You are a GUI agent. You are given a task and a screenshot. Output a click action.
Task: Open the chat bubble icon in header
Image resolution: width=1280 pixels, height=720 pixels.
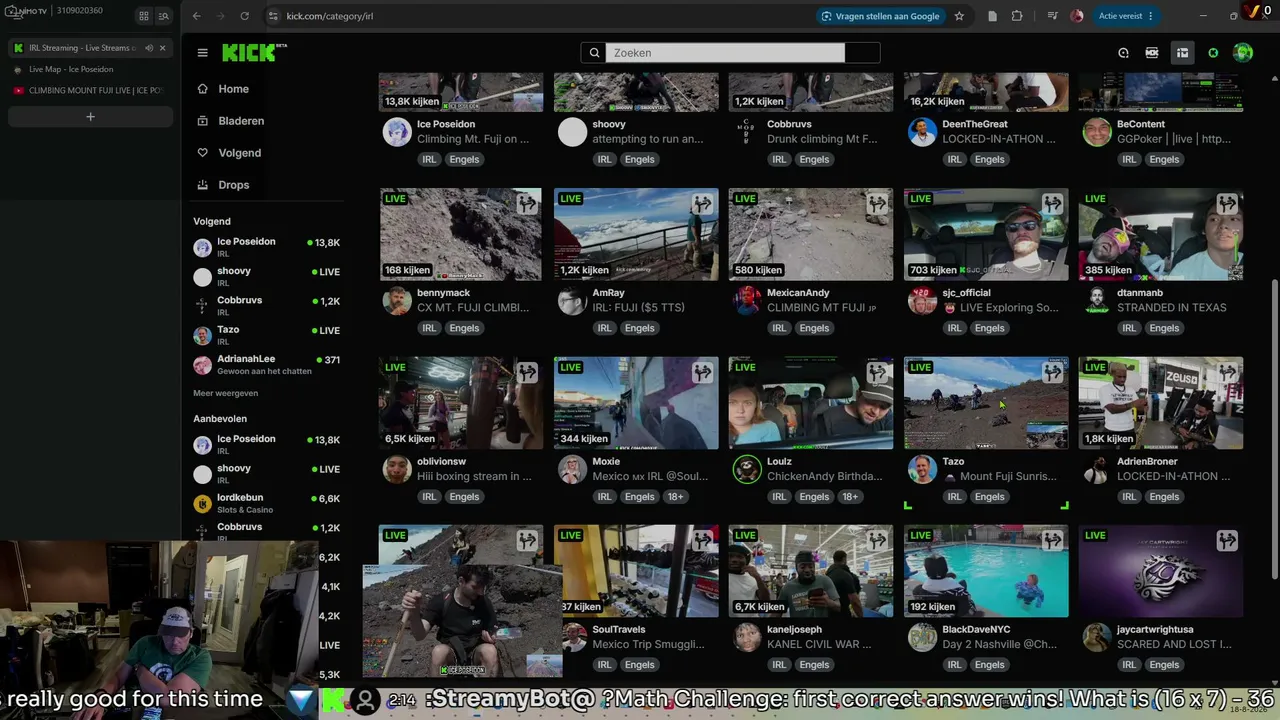click(1123, 53)
